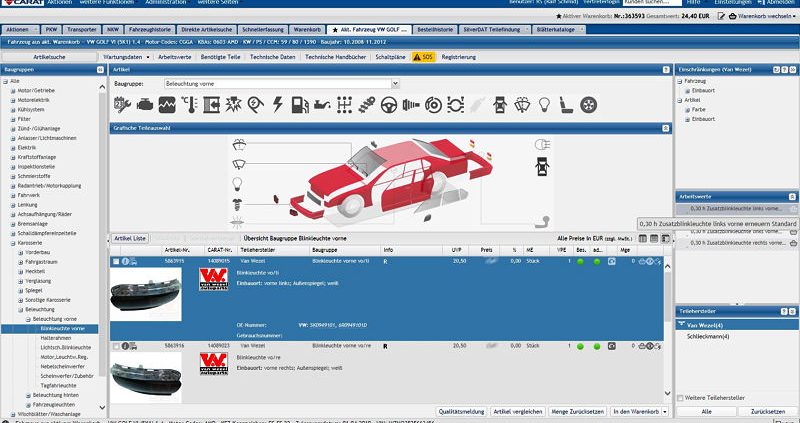Open the Baugruppe dropdown
The image size is (800, 423).
pyautogui.click(x=395, y=84)
